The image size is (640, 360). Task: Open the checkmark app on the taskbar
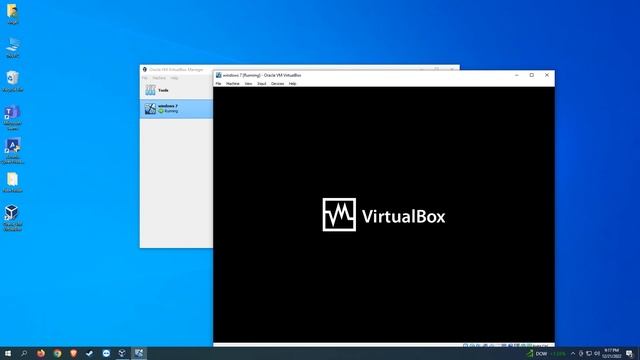click(90, 353)
